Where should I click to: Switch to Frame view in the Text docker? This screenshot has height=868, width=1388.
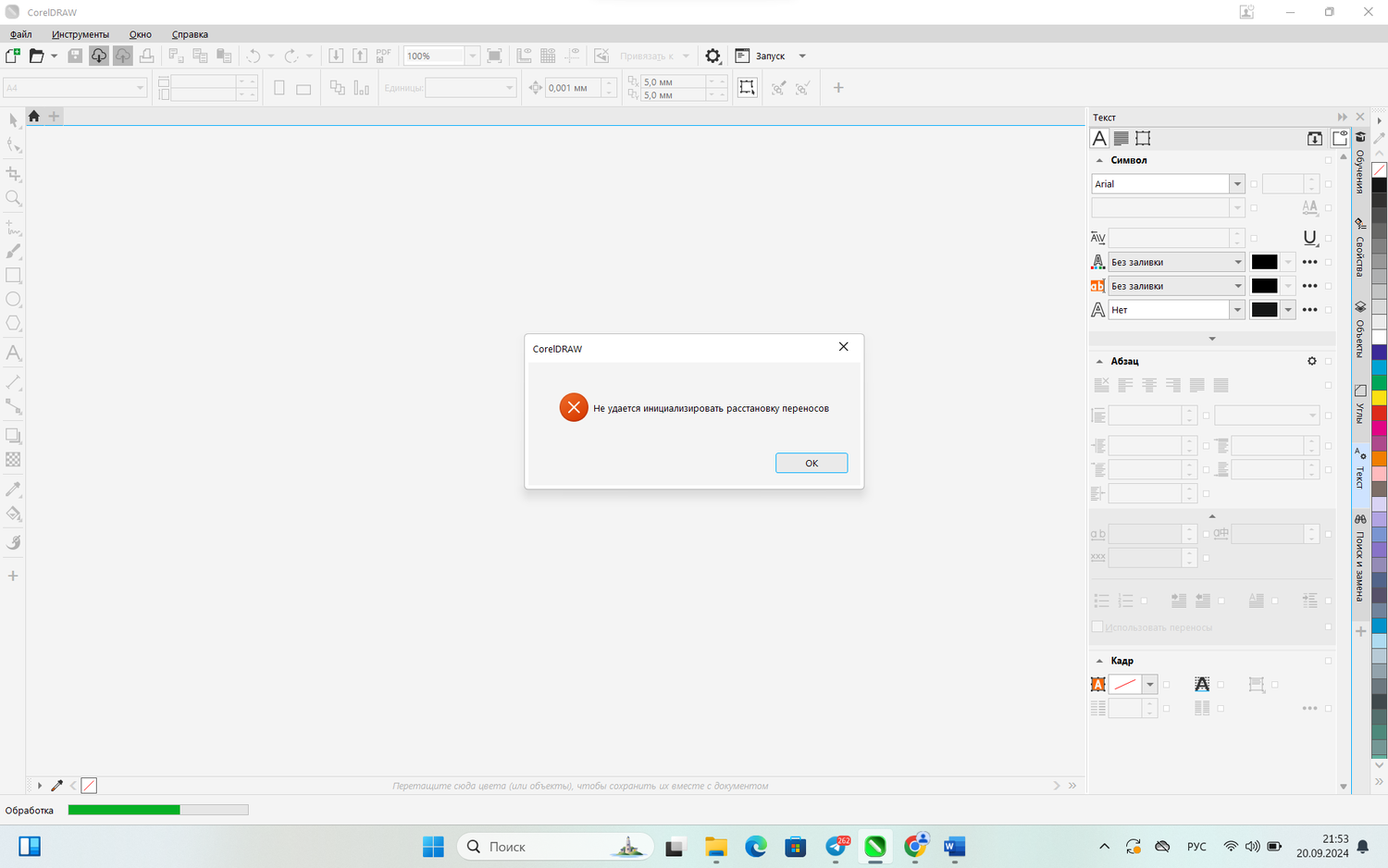pos(1143,138)
